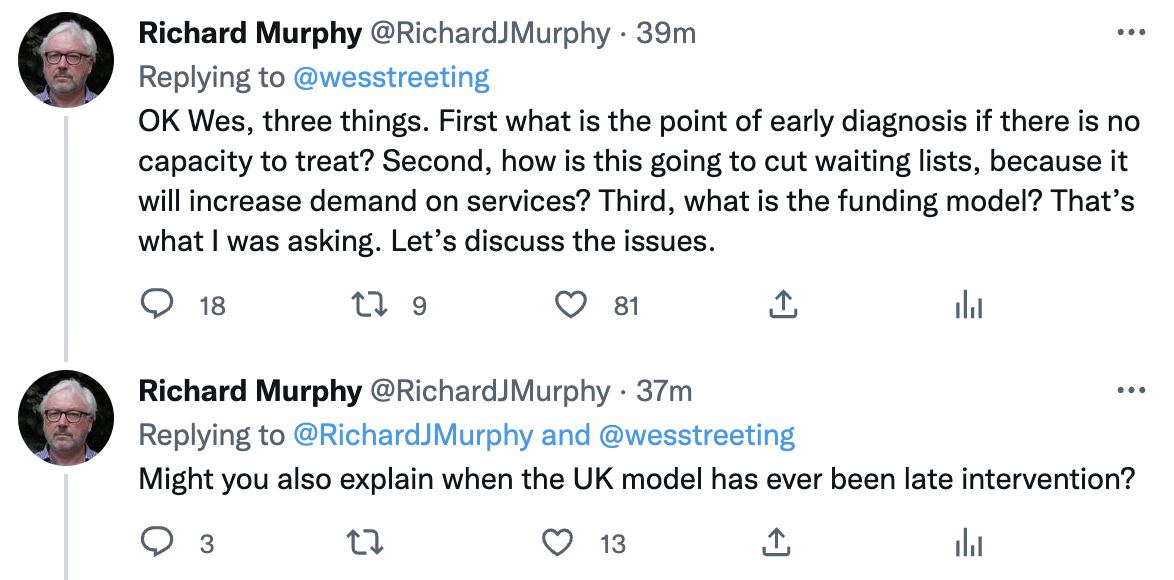Viewport: 1174px width, 580px height.
Task: Open @wesstreeting profile link in first tweet
Action: (391, 77)
